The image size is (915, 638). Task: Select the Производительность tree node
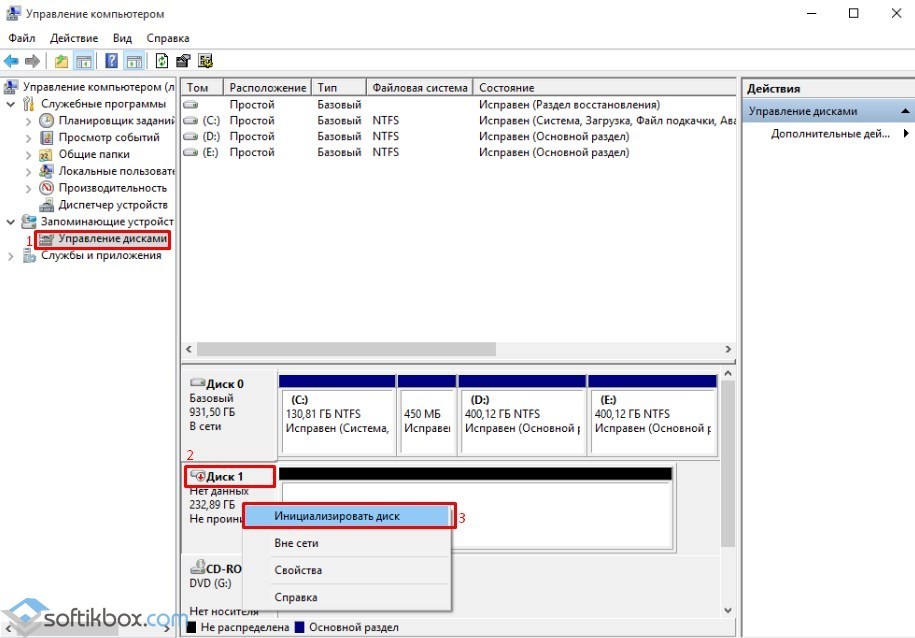click(112, 188)
